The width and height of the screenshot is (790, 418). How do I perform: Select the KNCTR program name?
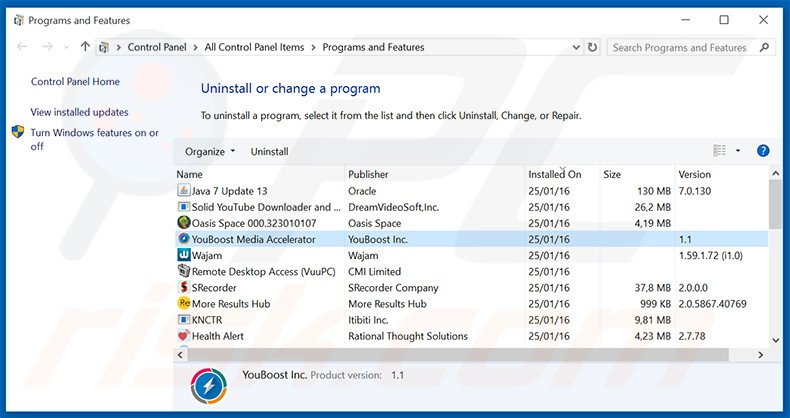[207, 320]
